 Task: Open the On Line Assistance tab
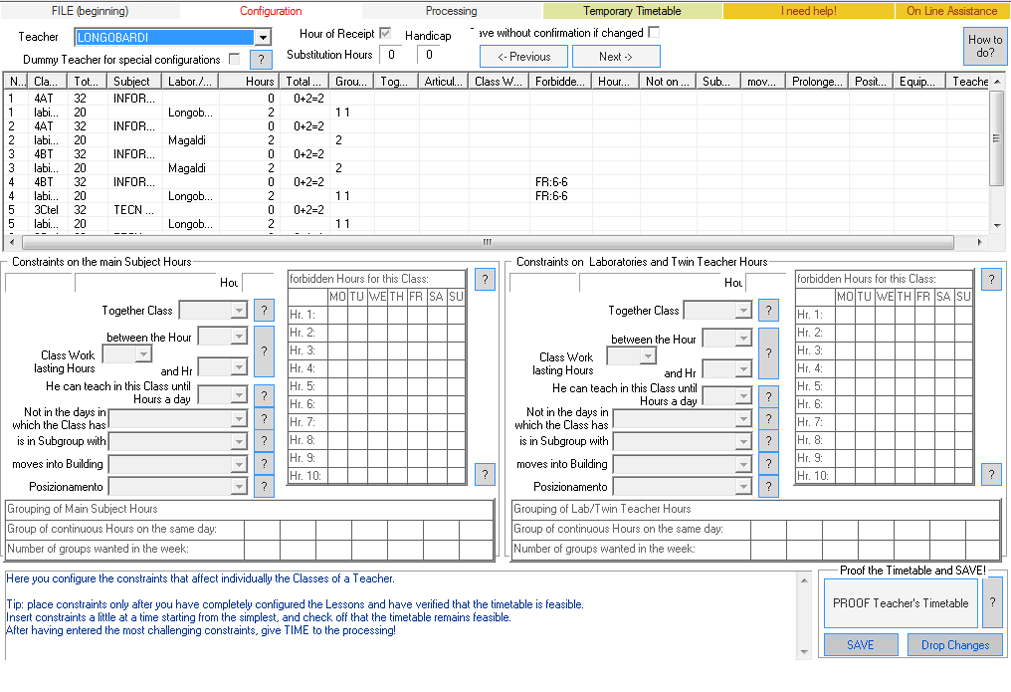tap(952, 11)
